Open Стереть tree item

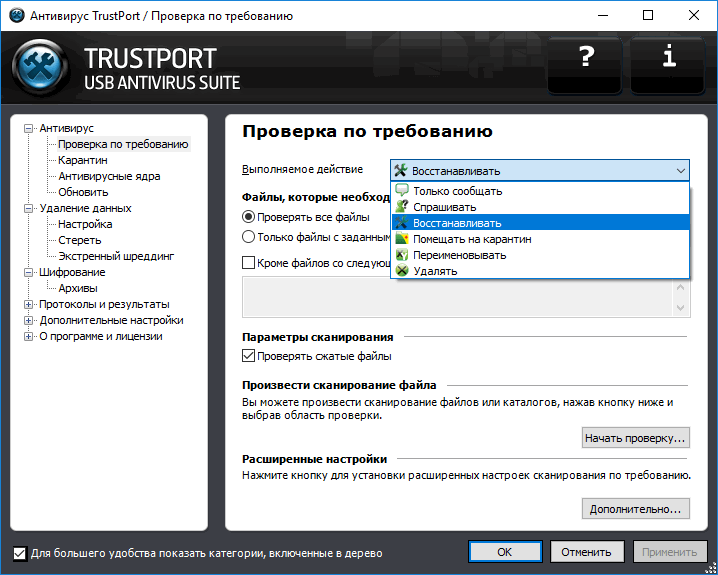[x=80, y=240]
